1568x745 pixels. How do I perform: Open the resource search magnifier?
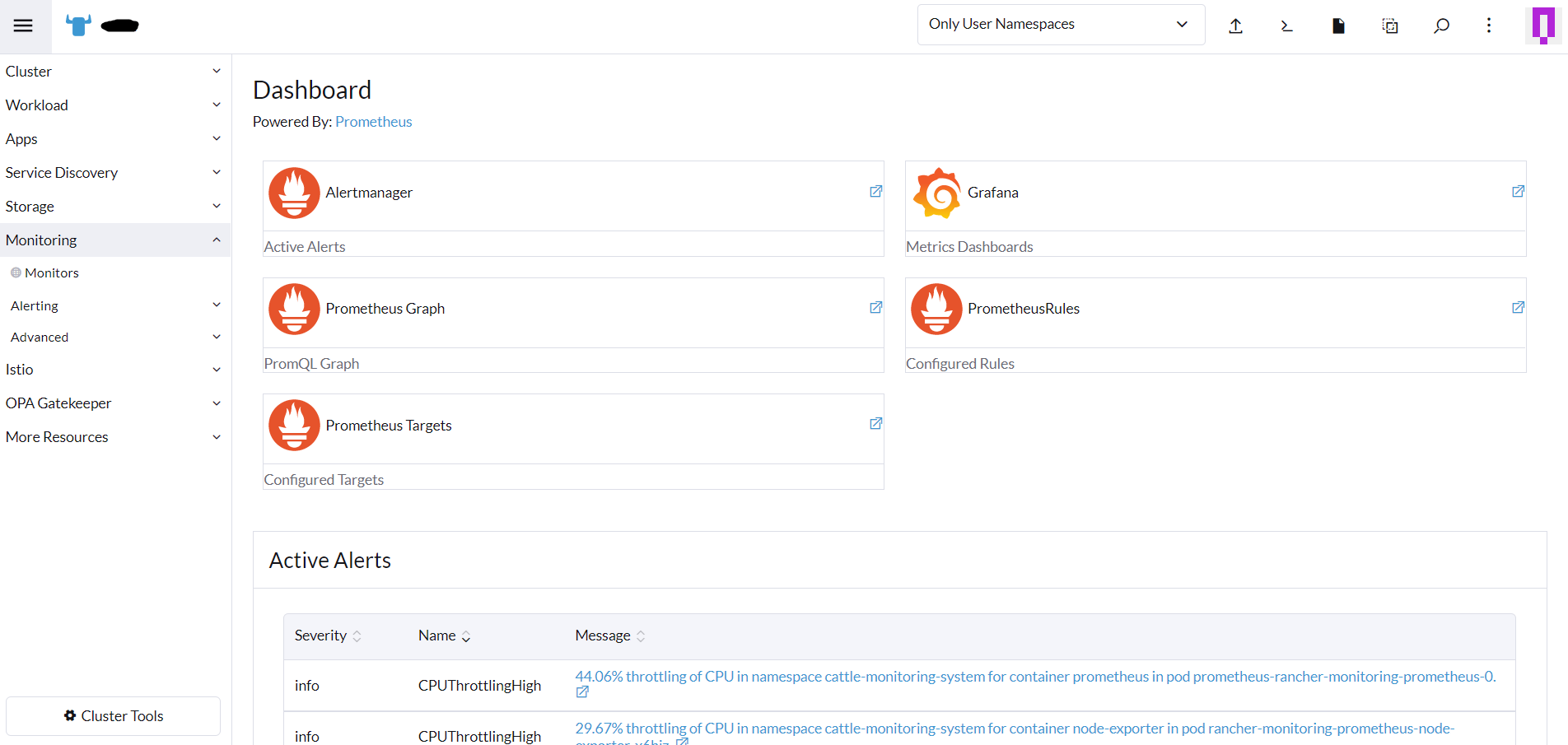click(1441, 26)
